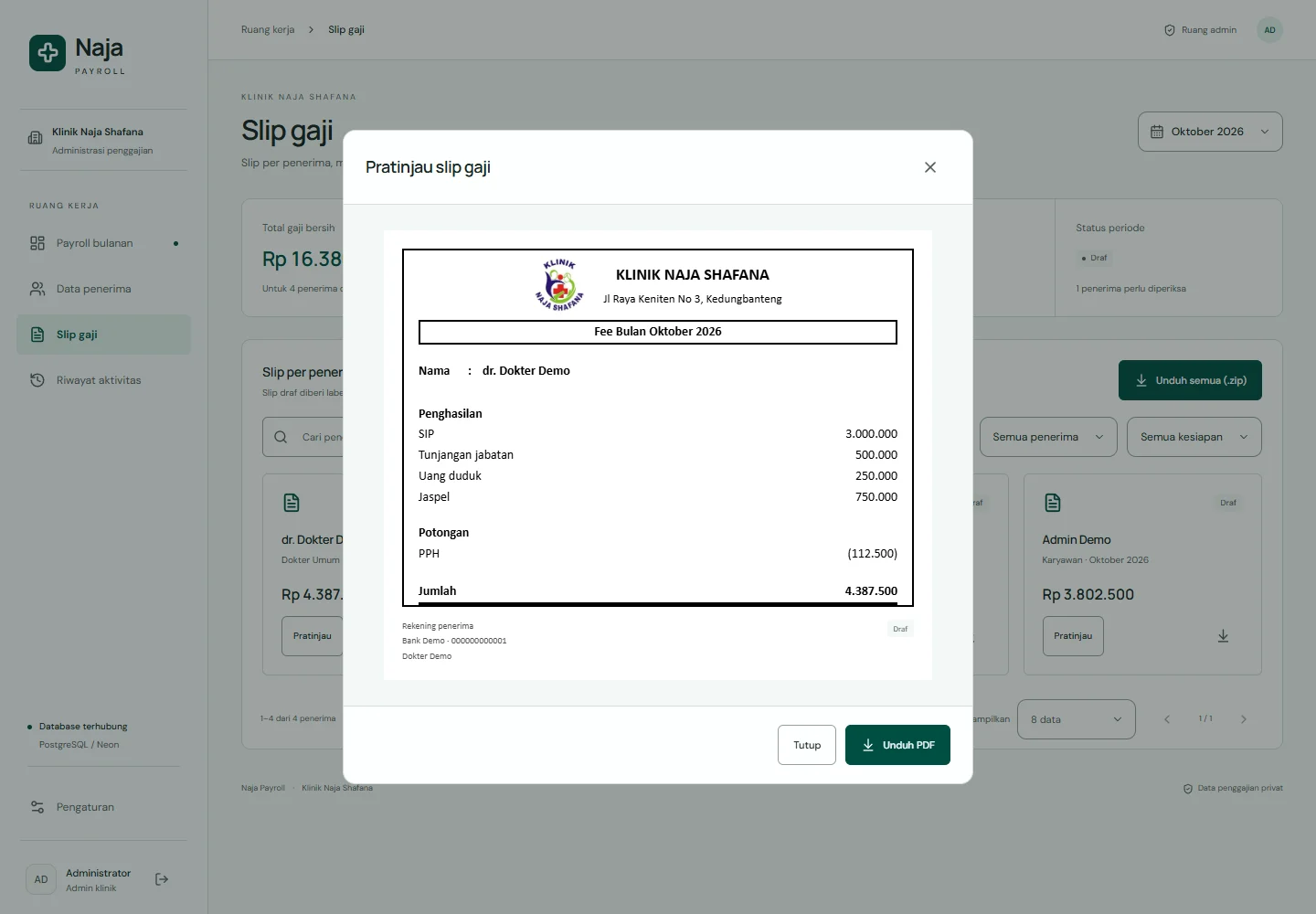This screenshot has height=914, width=1316.
Task: Open Pengaturan in the sidebar
Action: 103,807
